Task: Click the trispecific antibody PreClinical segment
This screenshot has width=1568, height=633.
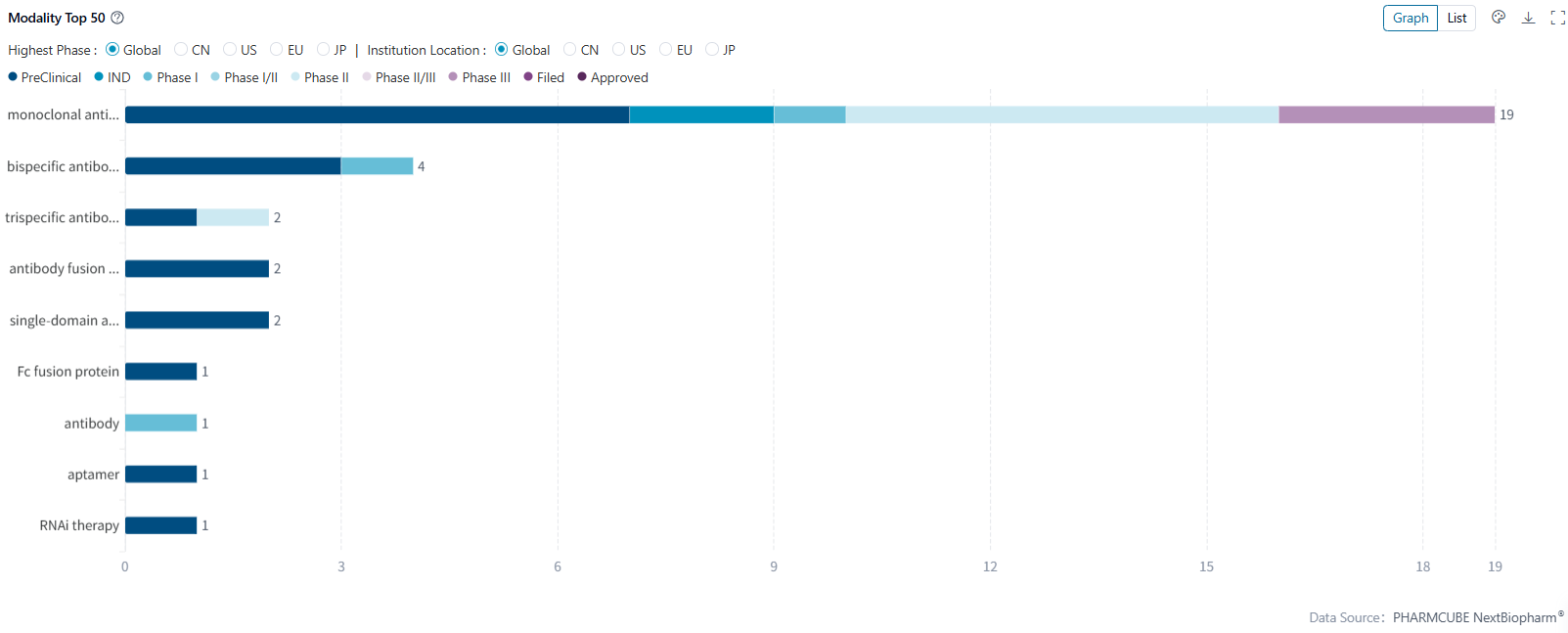Action: 160,217
